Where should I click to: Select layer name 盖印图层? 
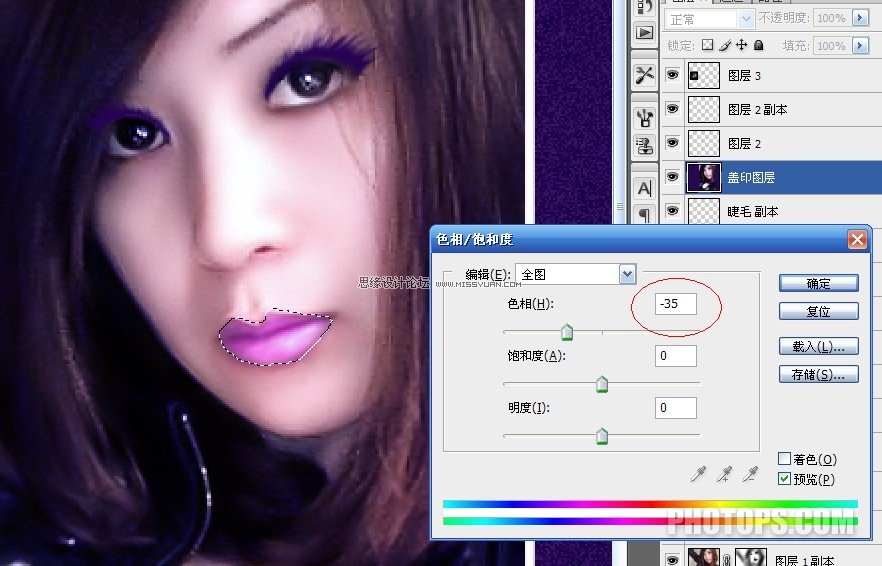pyautogui.click(x=751, y=177)
